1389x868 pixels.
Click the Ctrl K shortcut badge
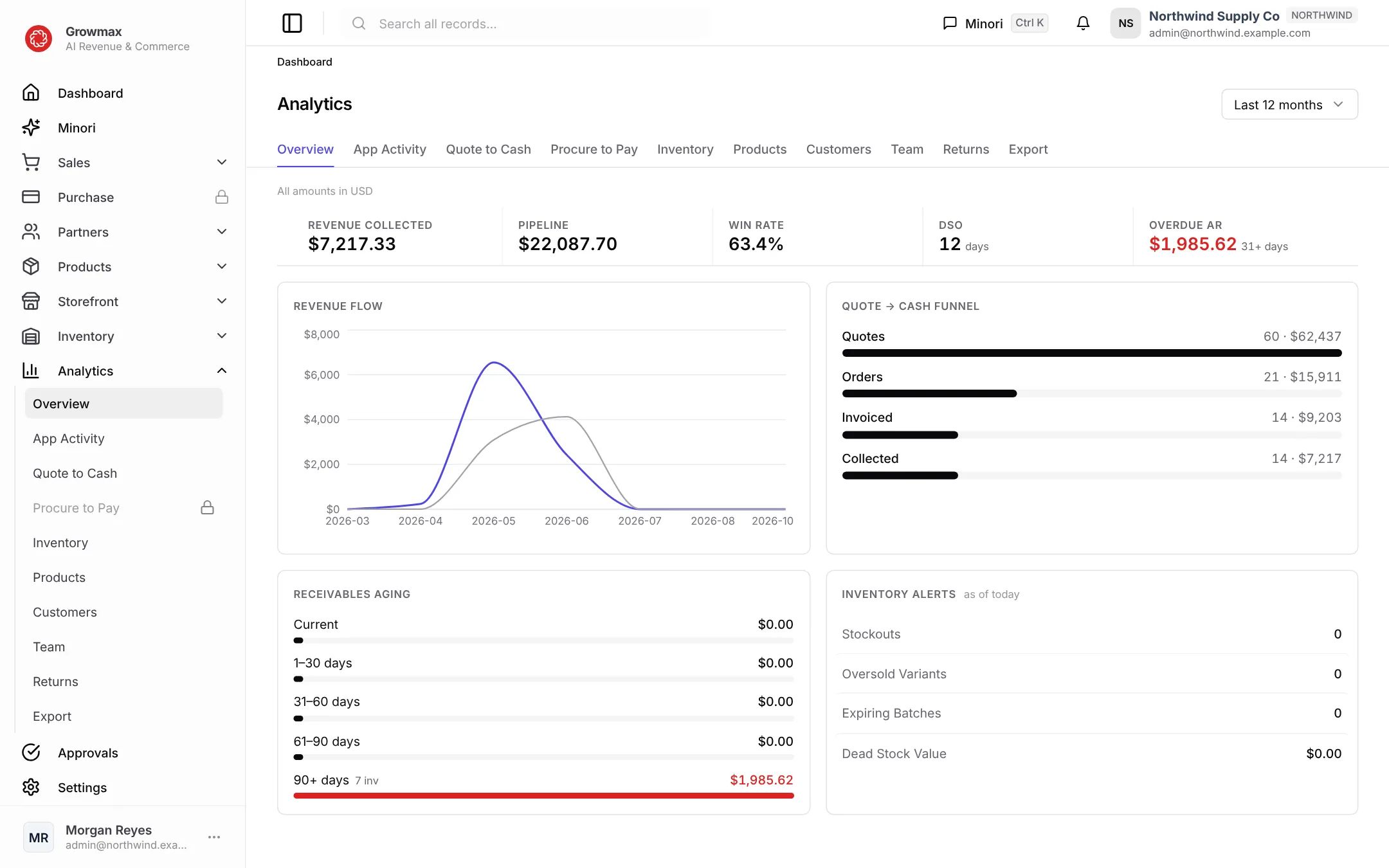(x=1030, y=23)
